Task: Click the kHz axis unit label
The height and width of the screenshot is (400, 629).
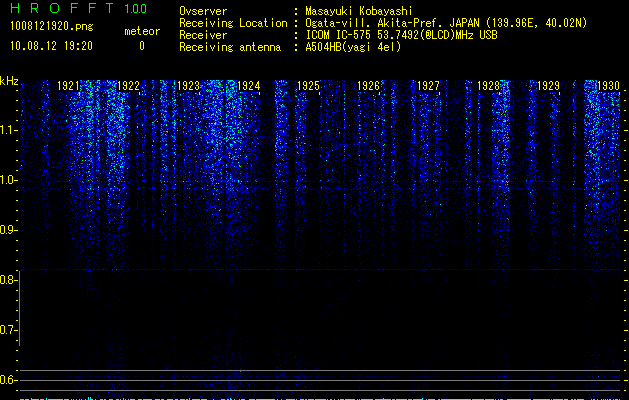Action: point(9,81)
